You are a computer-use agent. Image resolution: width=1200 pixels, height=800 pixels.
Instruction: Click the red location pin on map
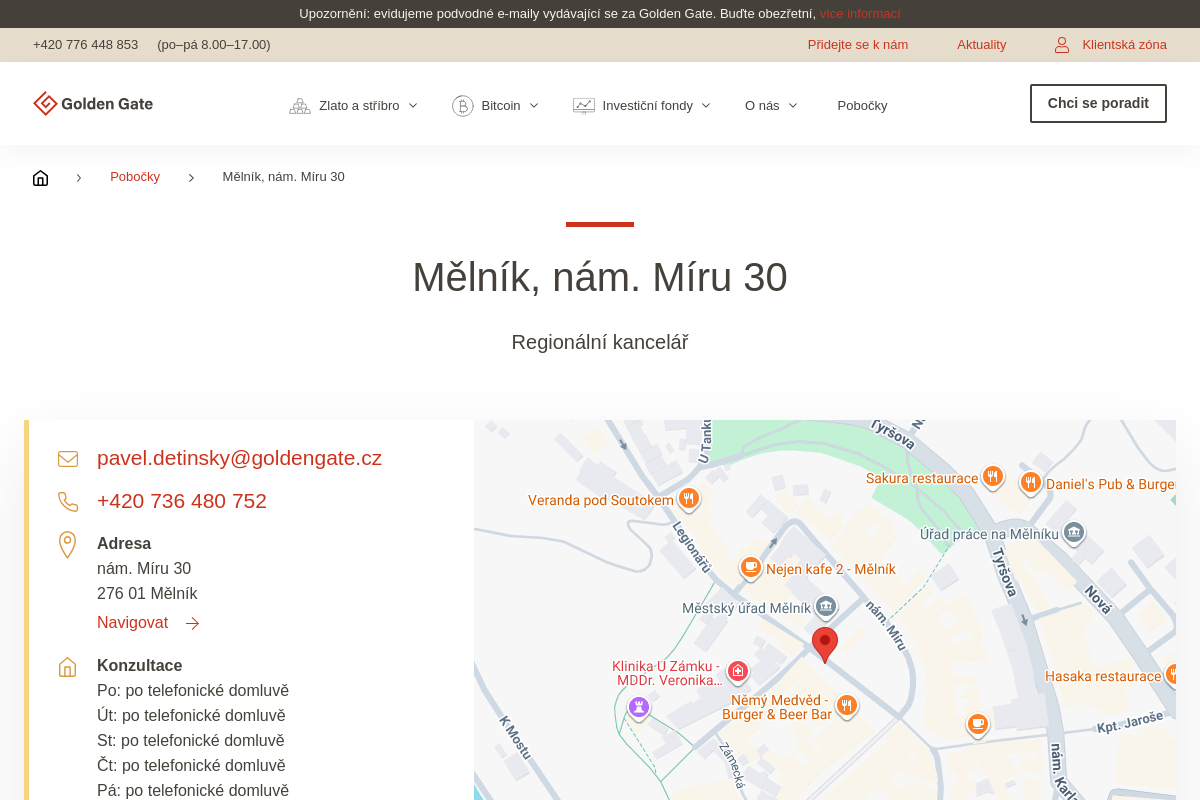pos(825,643)
